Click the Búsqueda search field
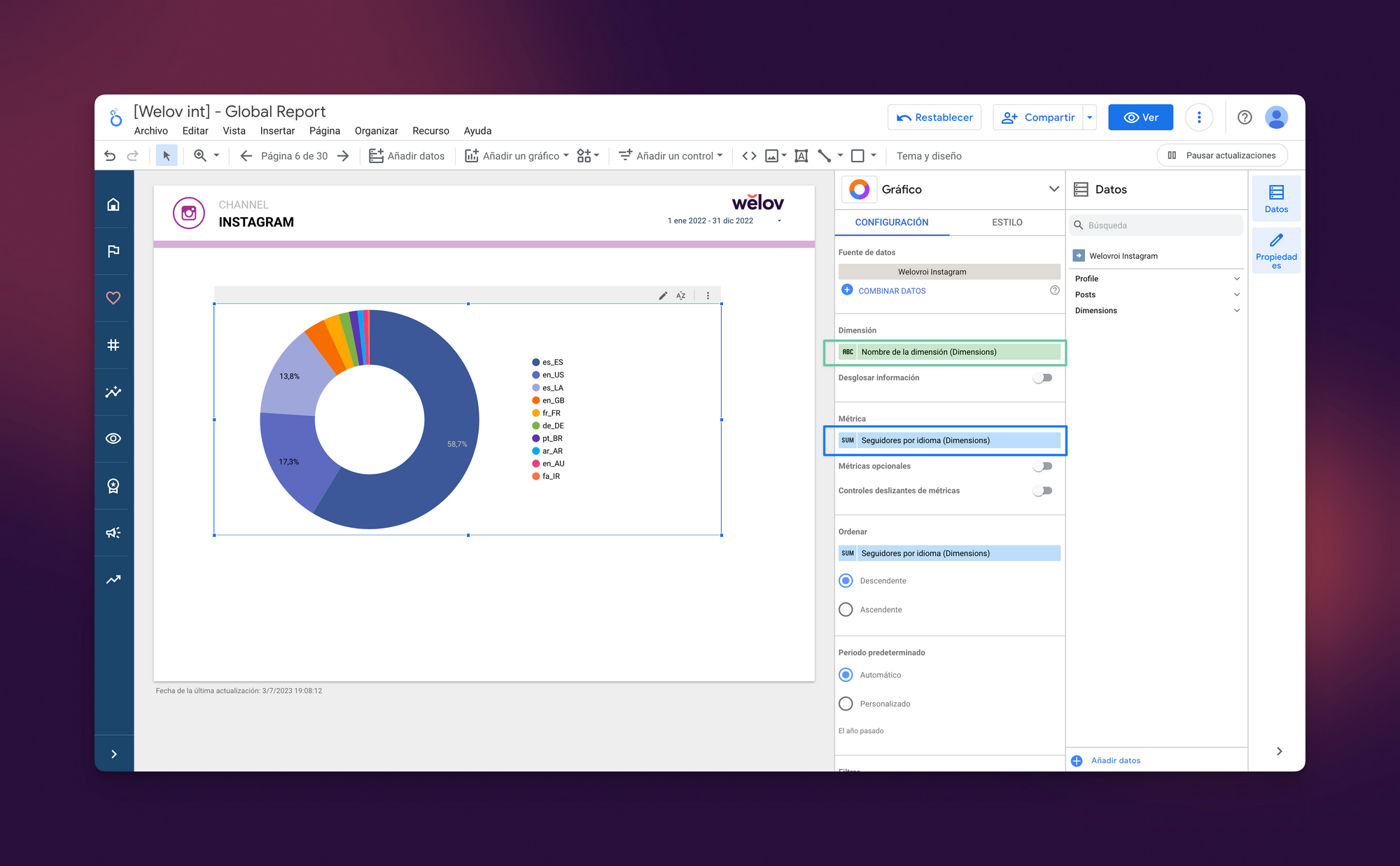1400x866 pixels. click(x=1156, y=225)
